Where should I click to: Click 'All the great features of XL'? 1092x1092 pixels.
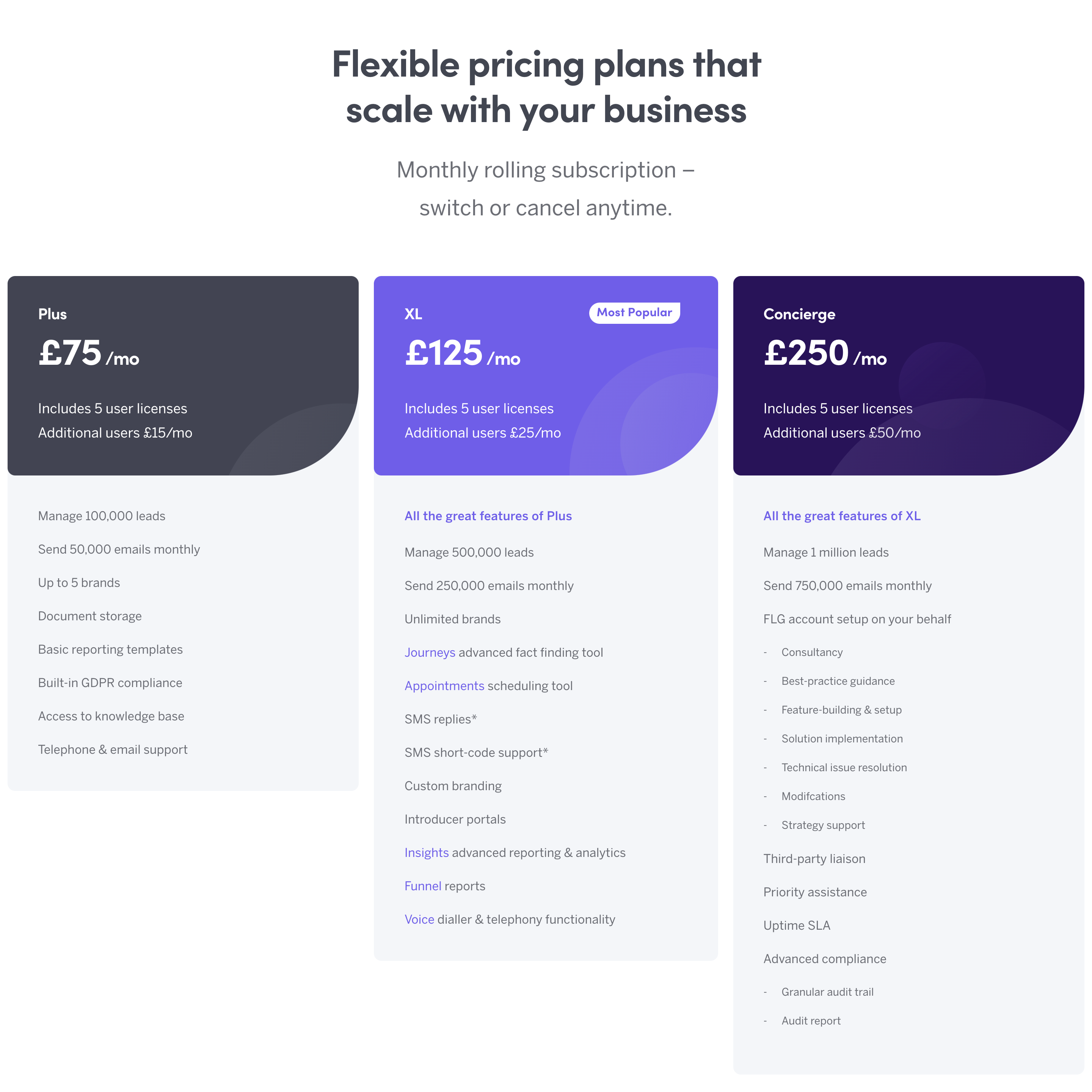pyautogui.click(x=841, y=516)
